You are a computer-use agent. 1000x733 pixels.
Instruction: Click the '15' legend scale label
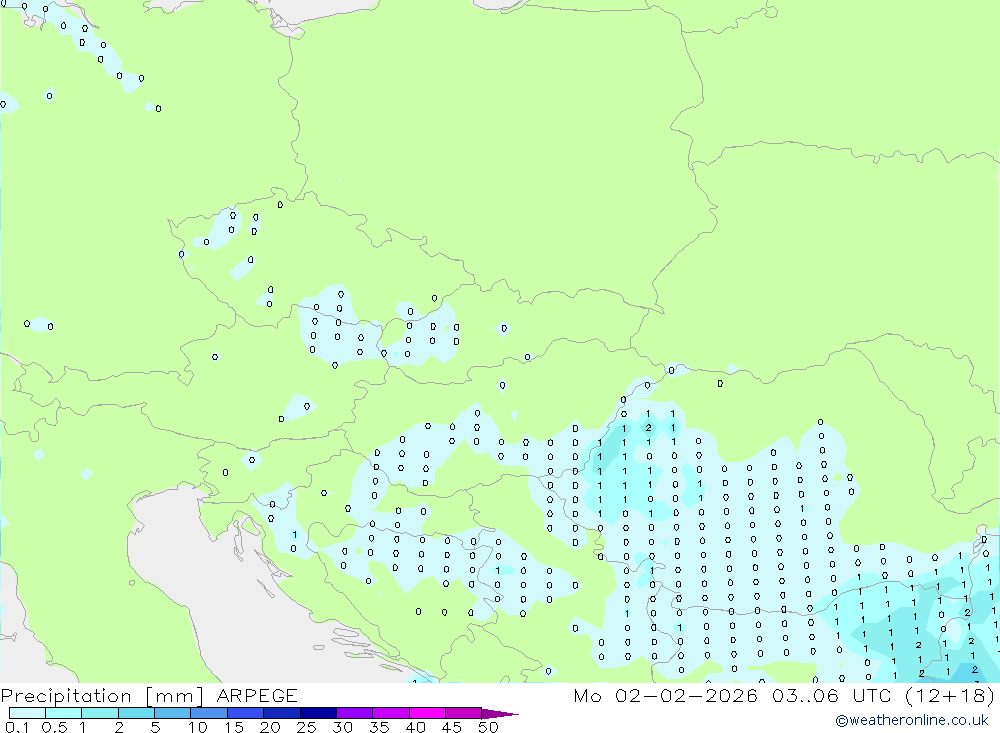pyautogui.click(x=234, y=727)
